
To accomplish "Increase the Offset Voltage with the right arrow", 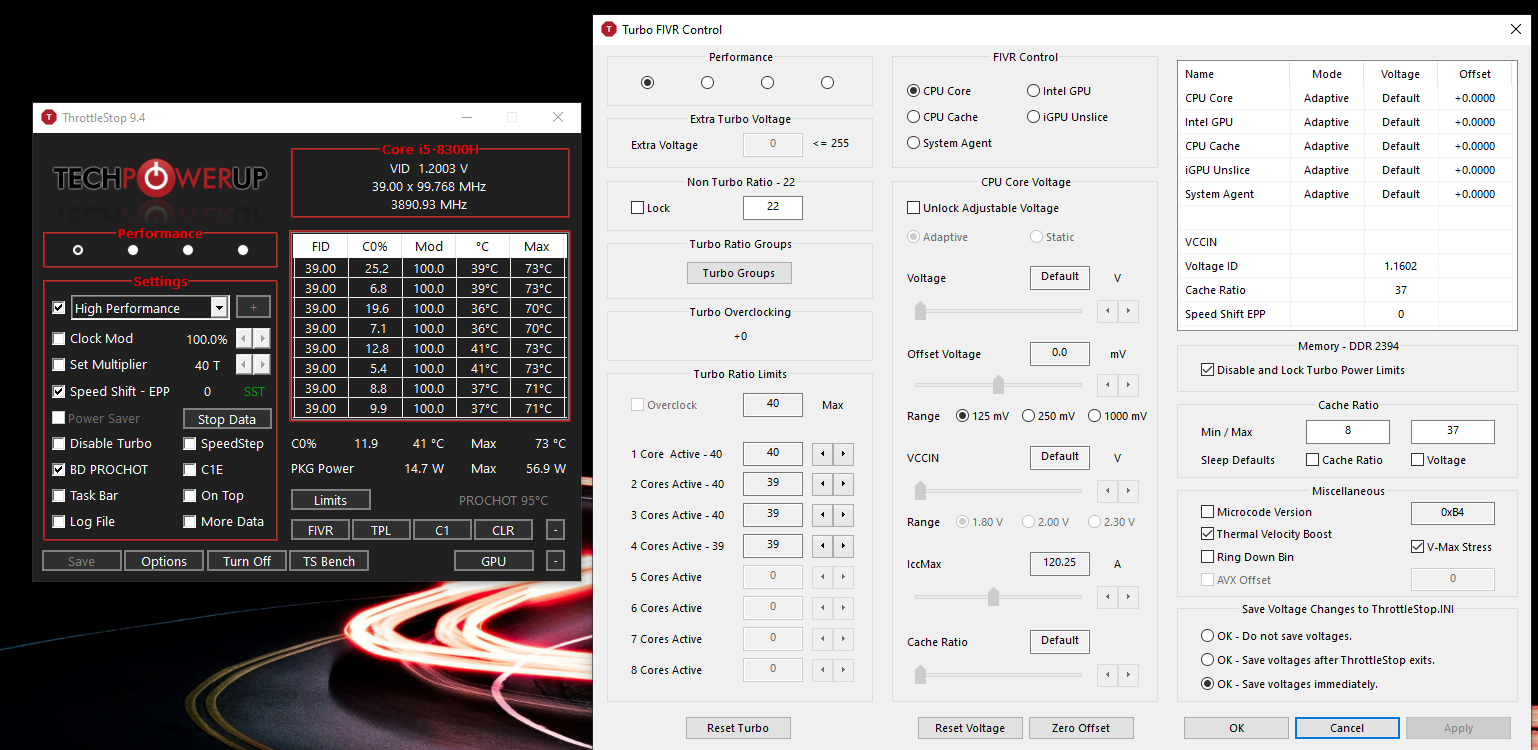I will (1128, 385).
